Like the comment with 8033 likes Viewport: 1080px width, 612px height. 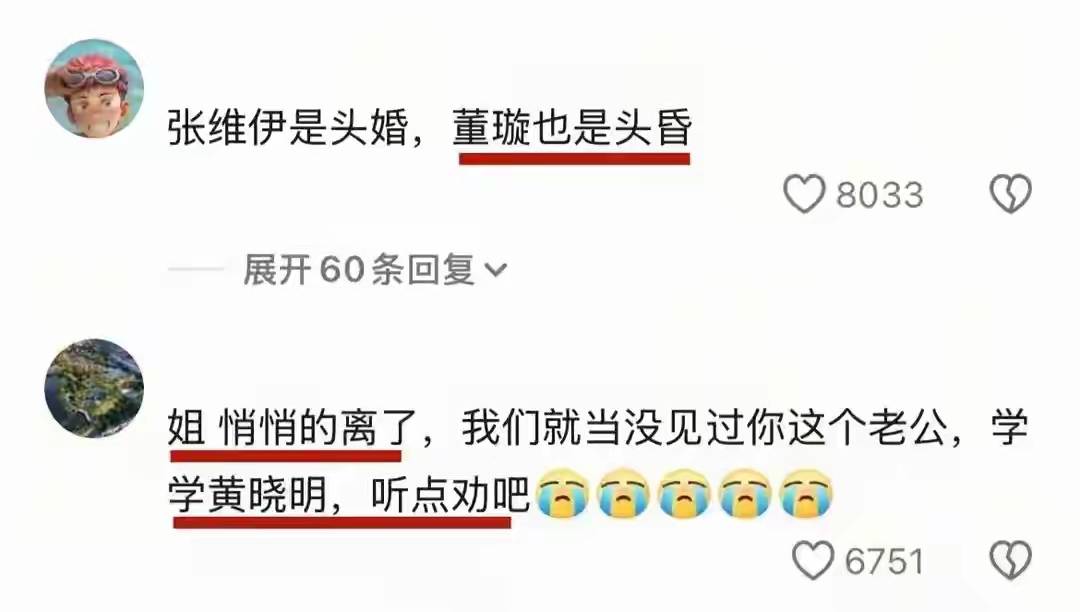pyautogui.click(x=804, y=194)
